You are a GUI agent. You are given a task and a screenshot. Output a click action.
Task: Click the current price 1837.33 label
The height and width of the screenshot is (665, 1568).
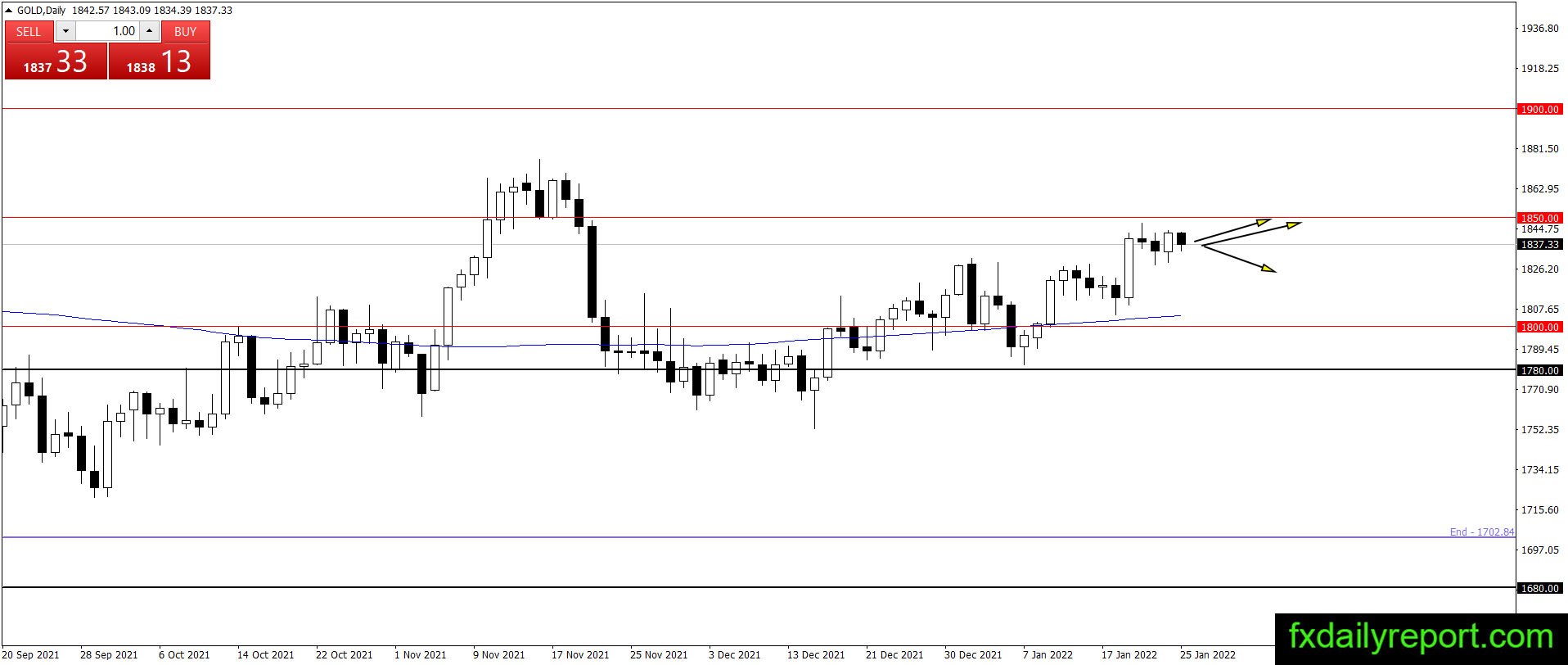pos(1539,244)
